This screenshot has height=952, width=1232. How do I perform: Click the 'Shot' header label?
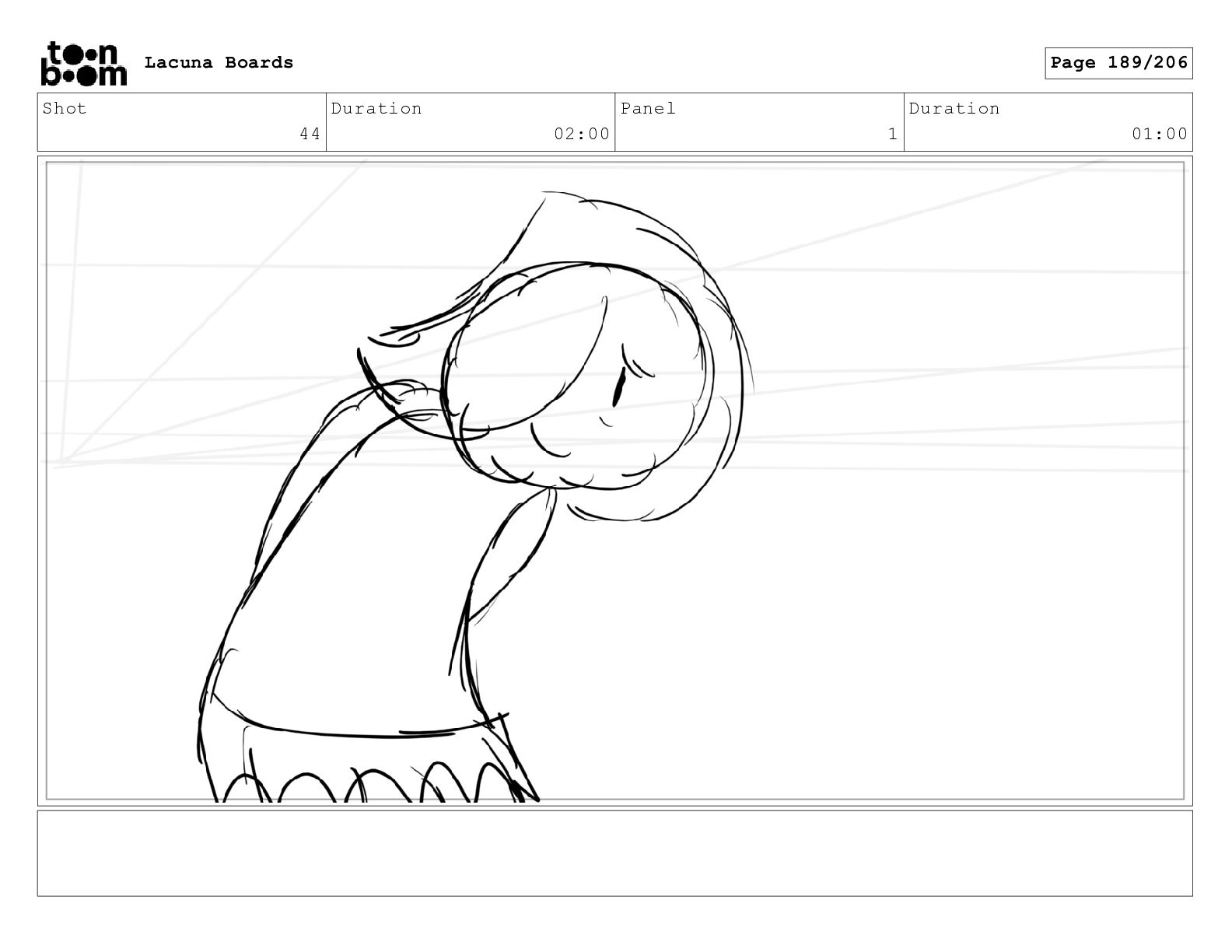(65, 108)
